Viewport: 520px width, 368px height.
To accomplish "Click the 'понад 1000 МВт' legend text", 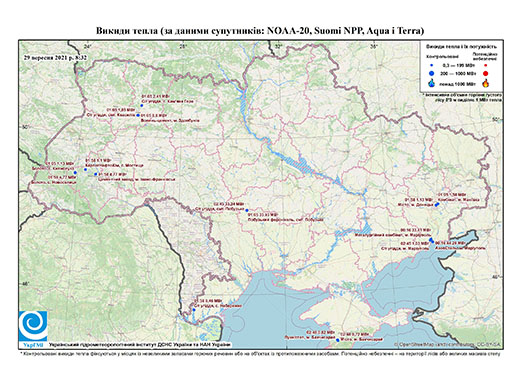I will pyautogui.click(x=459, y=83).
